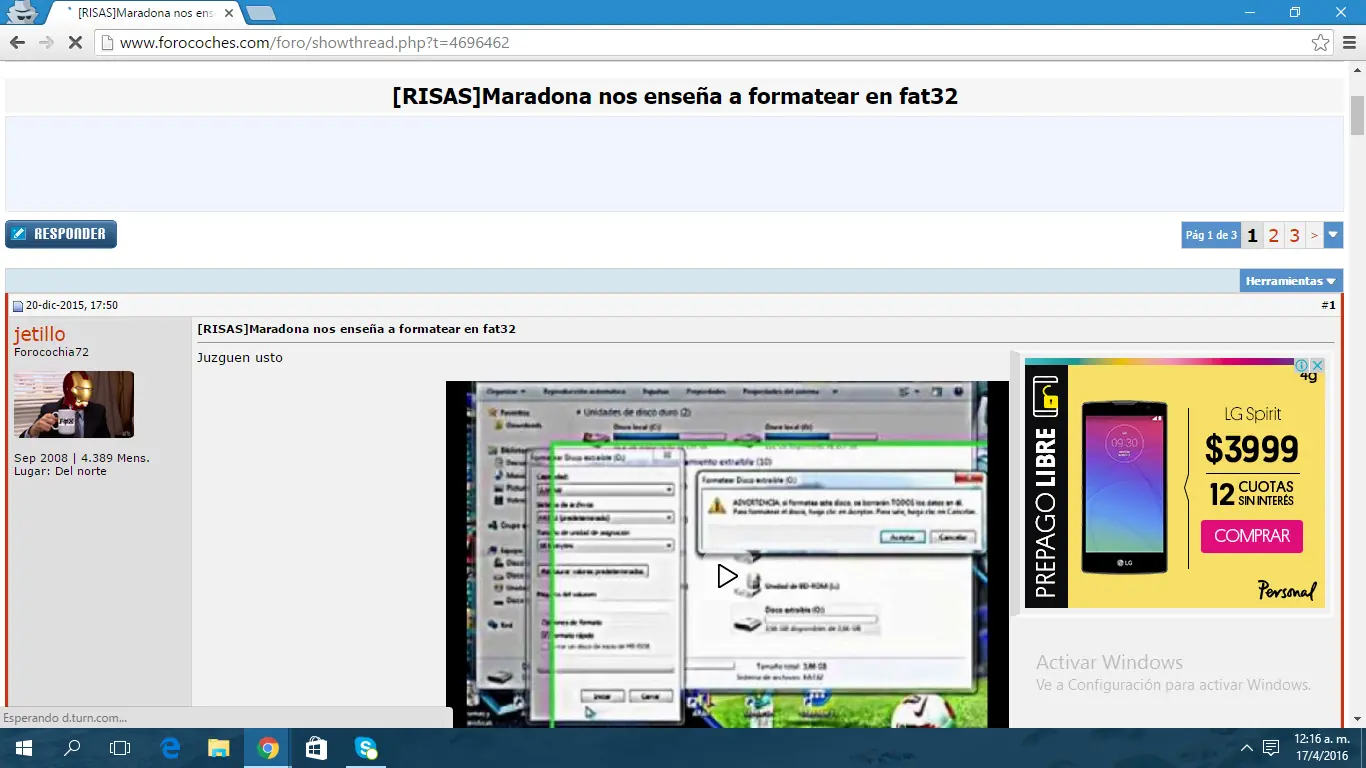Click the post date "20-dic-2015, 17:50"
This screenshot has width=1366, height=768.
click(x=72, y=305)
